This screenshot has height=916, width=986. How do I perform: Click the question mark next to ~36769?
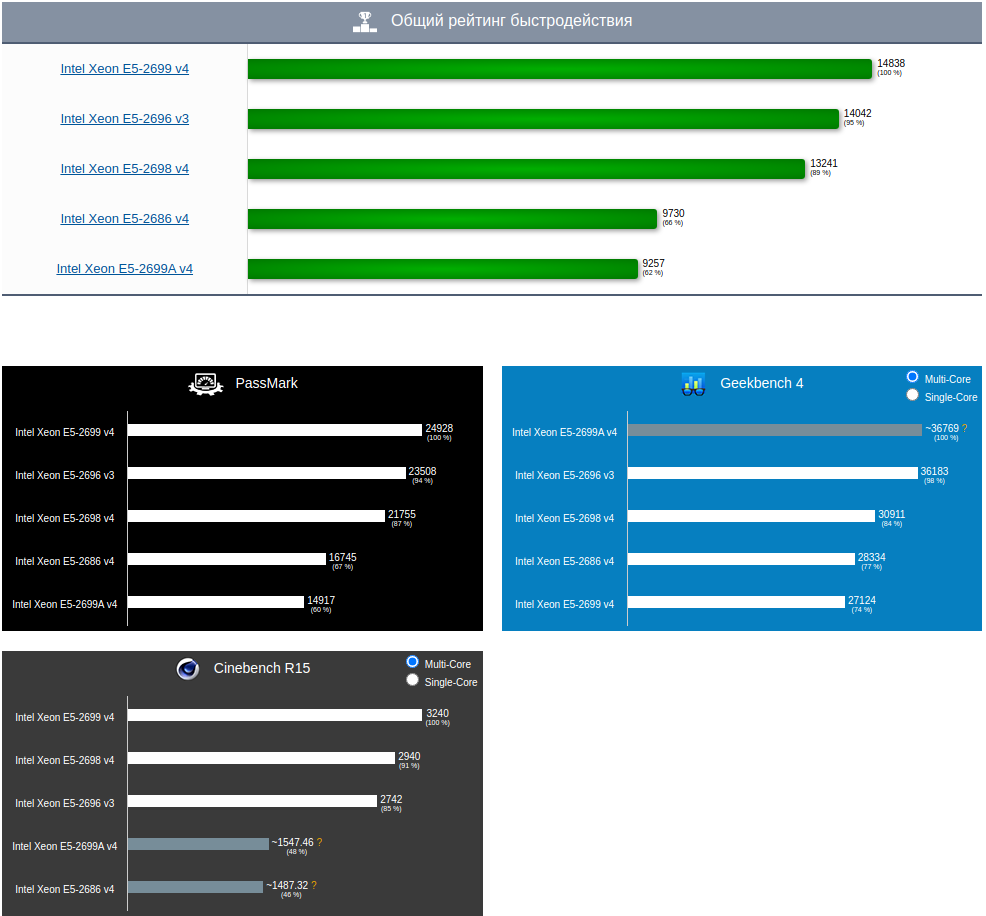click(965, 428)
